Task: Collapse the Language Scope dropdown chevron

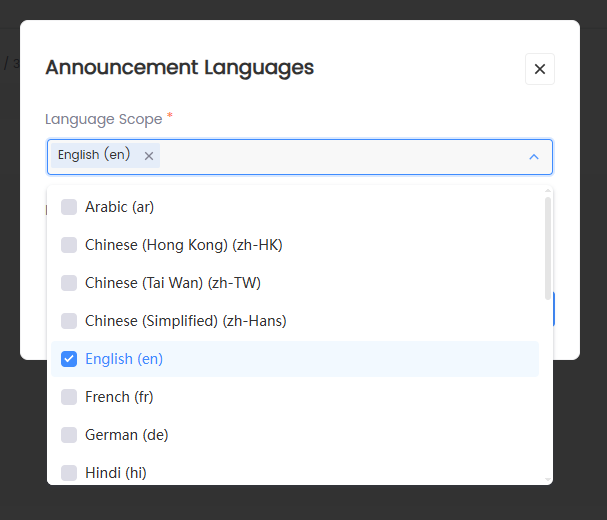Action: 534,157
